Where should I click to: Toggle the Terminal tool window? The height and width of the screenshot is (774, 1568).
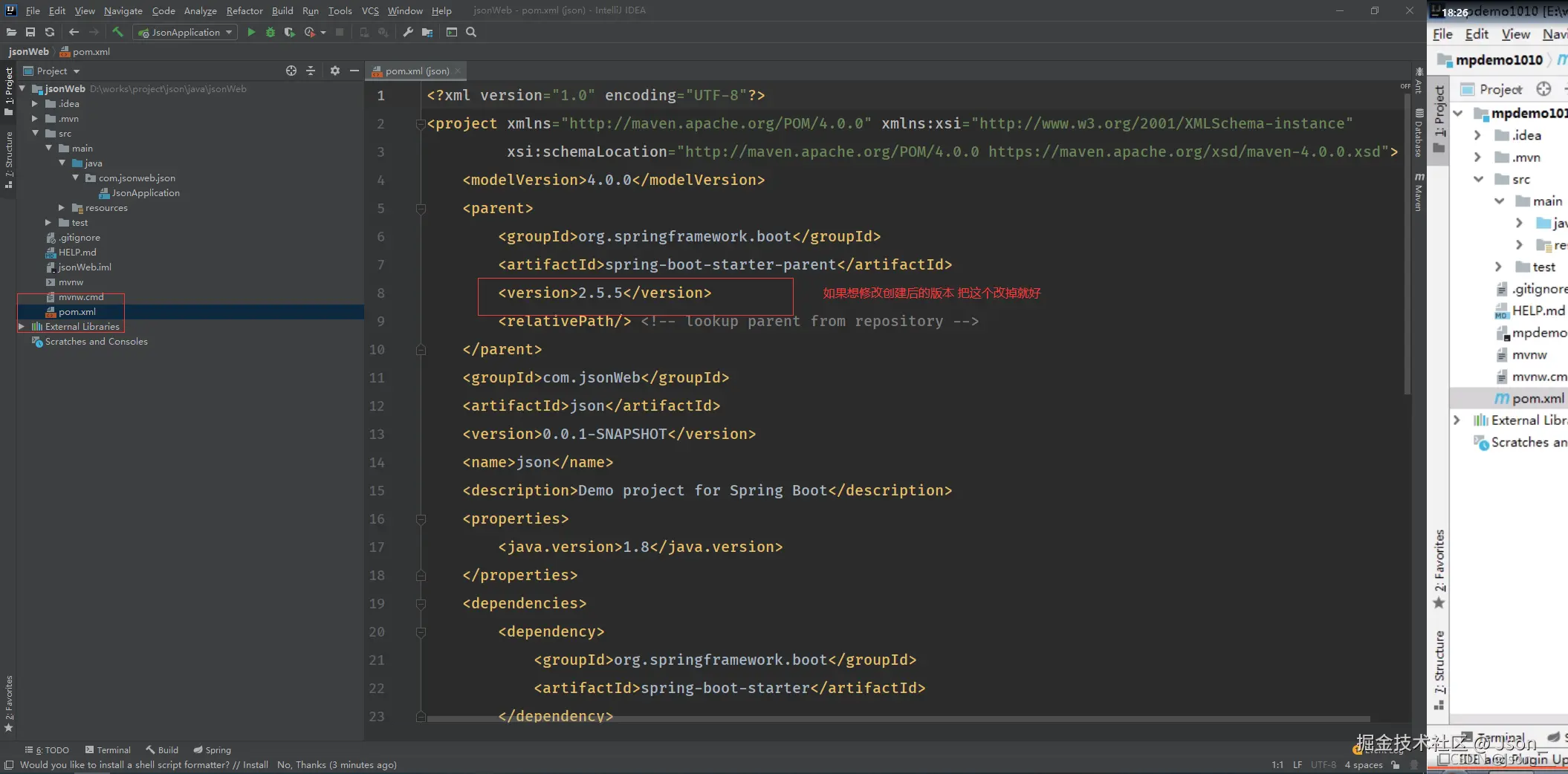click(x=108, y=749)
